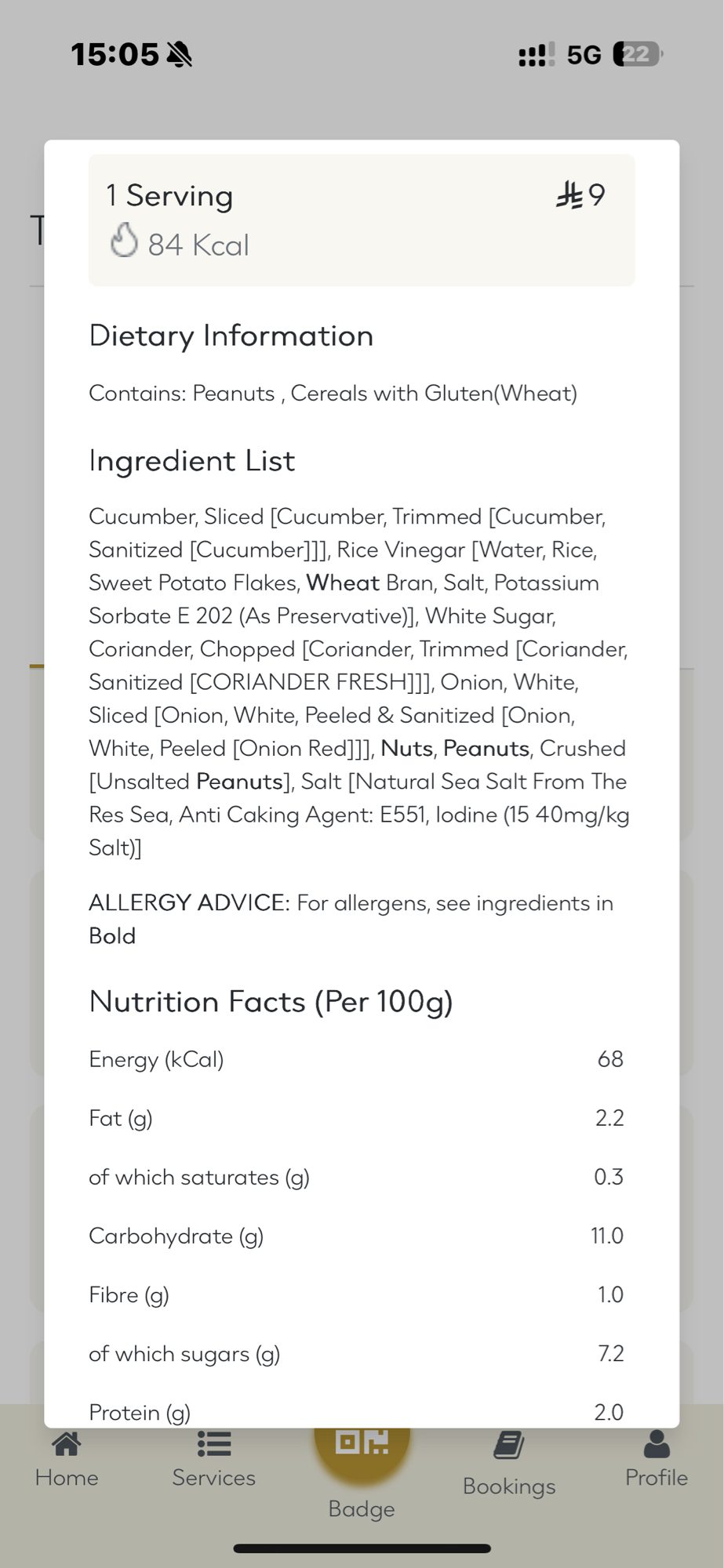Viewport: 724px width, 1568px height.
Task: Tap the 1 Serving card
Action: [362, 220]
